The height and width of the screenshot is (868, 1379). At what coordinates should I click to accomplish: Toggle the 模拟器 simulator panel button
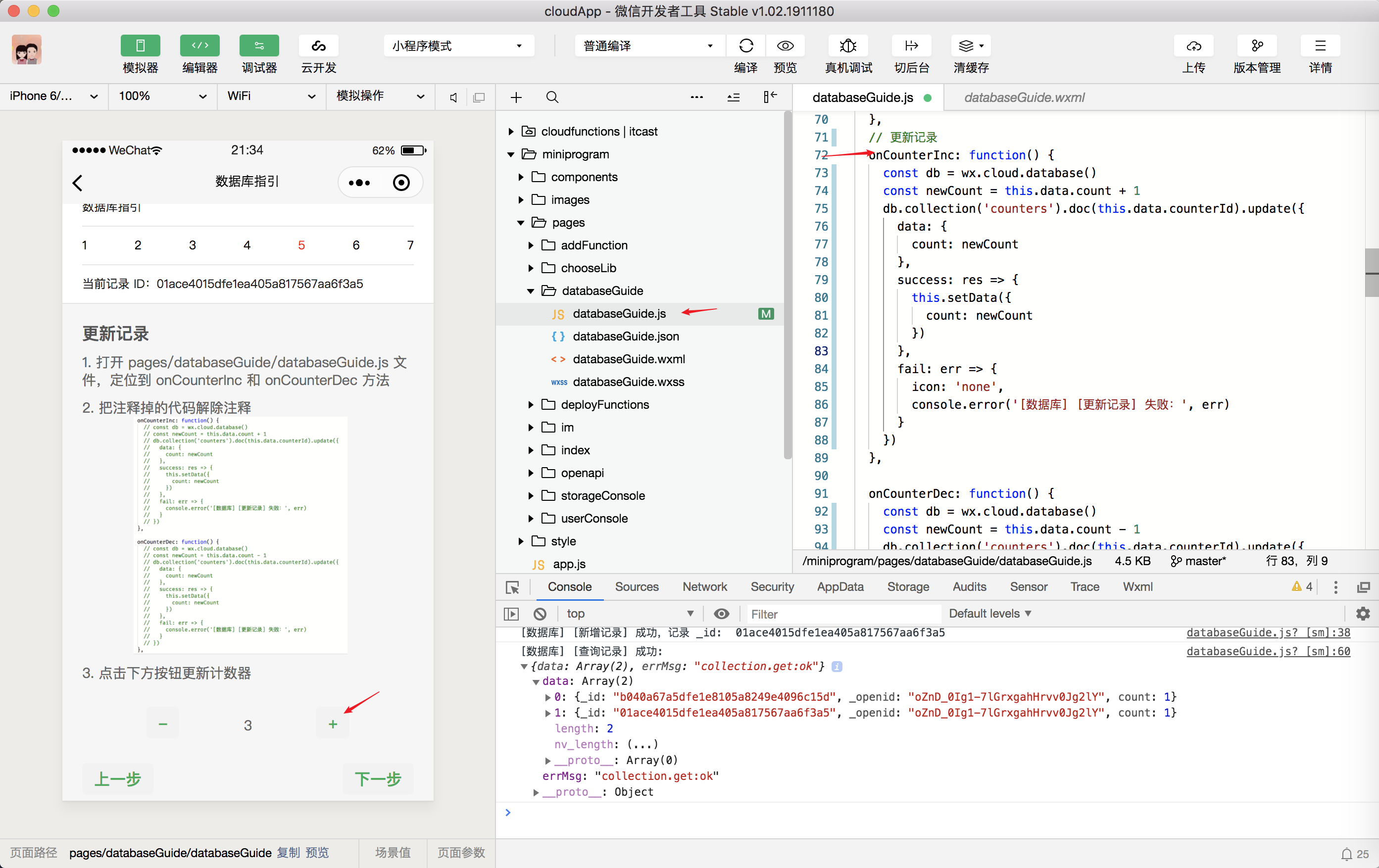click(140, 46)
